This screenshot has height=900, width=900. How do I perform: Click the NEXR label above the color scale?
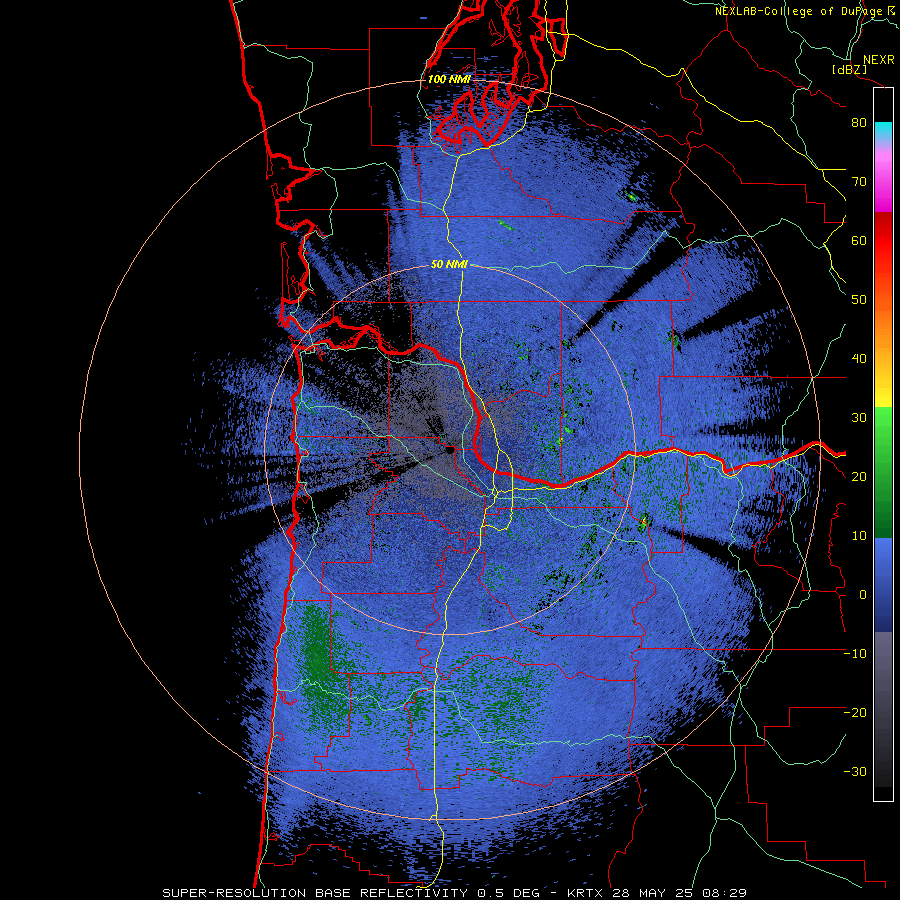pos(879,60)
